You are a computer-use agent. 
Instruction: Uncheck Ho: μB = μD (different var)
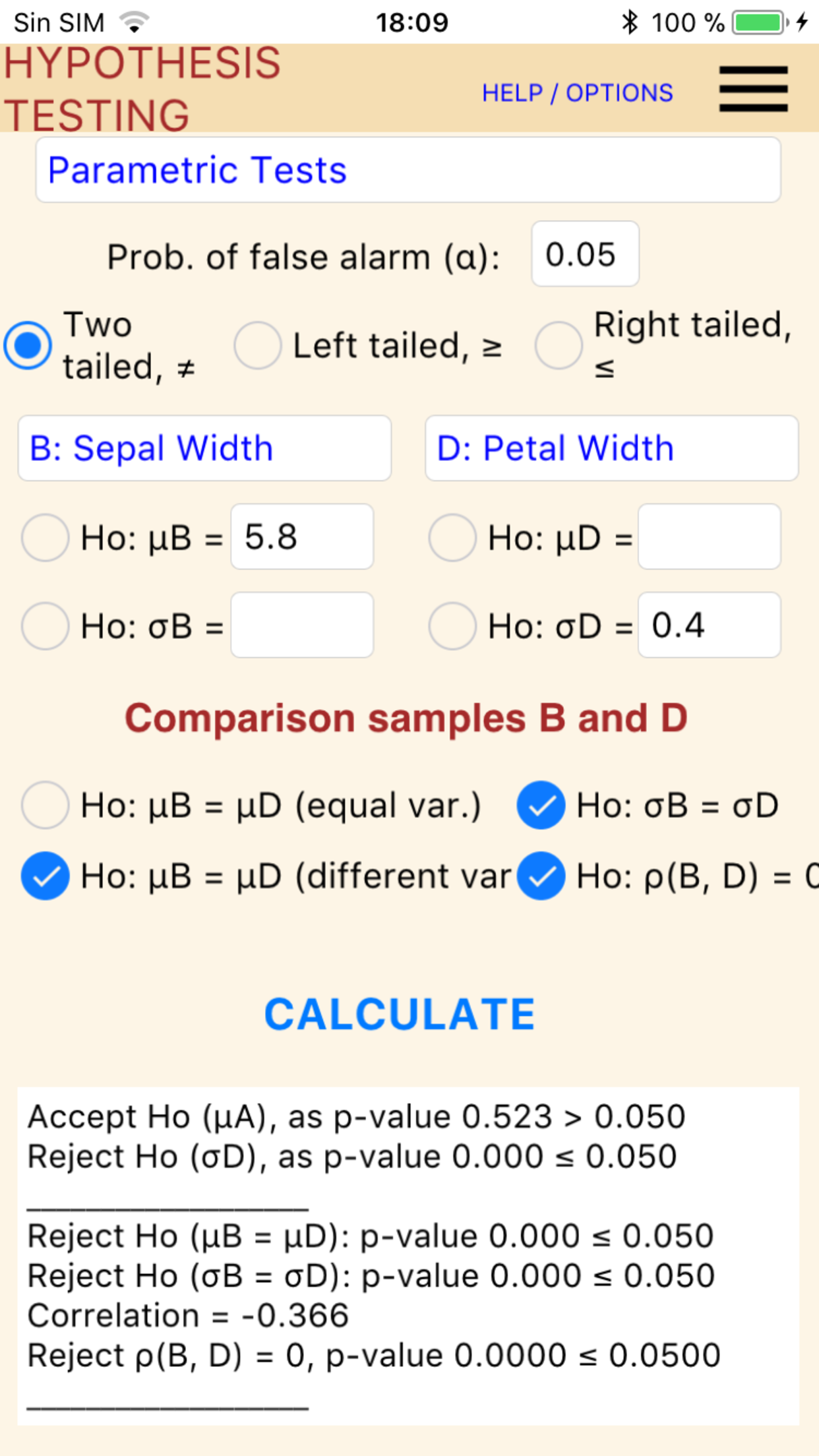(x=45, y=876)
